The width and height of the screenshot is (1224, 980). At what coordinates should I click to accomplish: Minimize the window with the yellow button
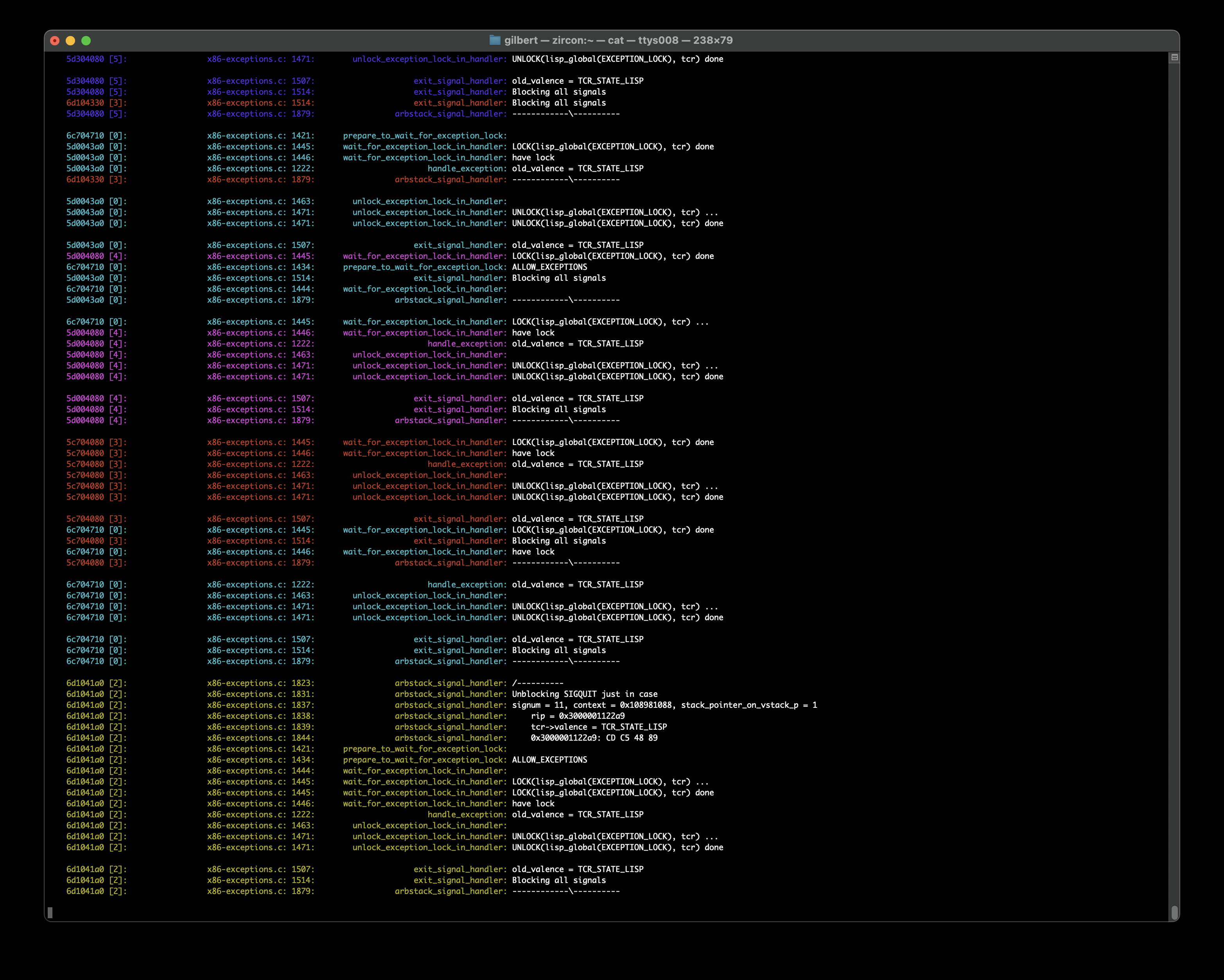[70, 40]
